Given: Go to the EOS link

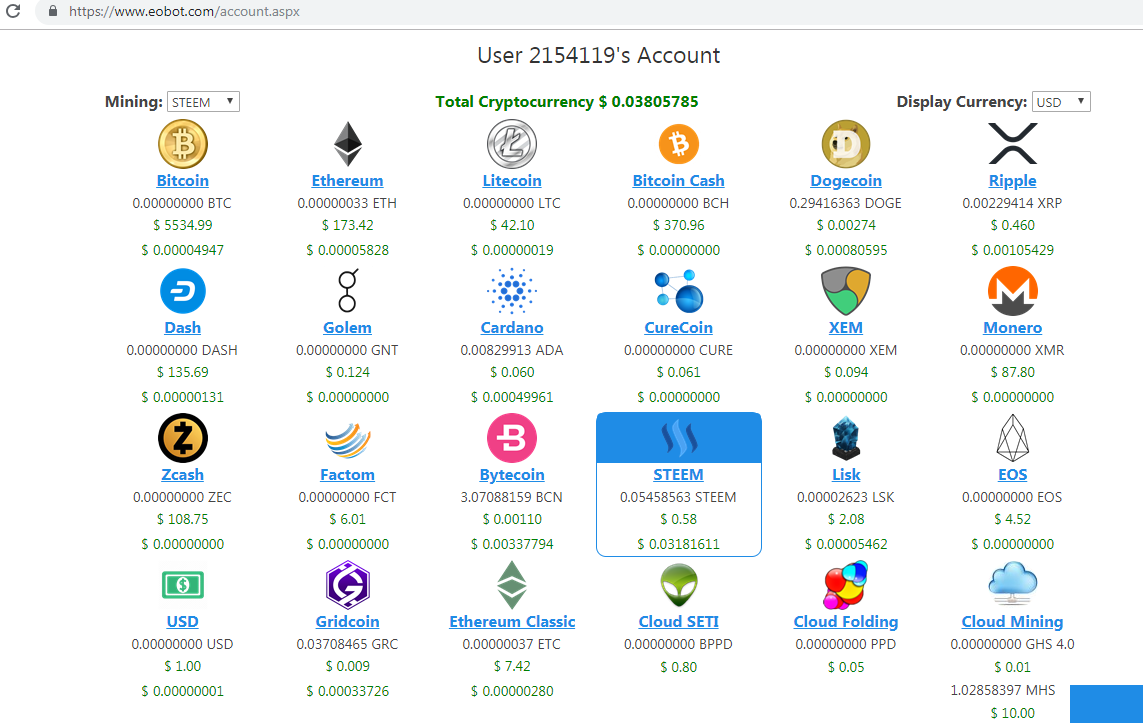Looking at the screenshot, I should (x=1013, y=474).
